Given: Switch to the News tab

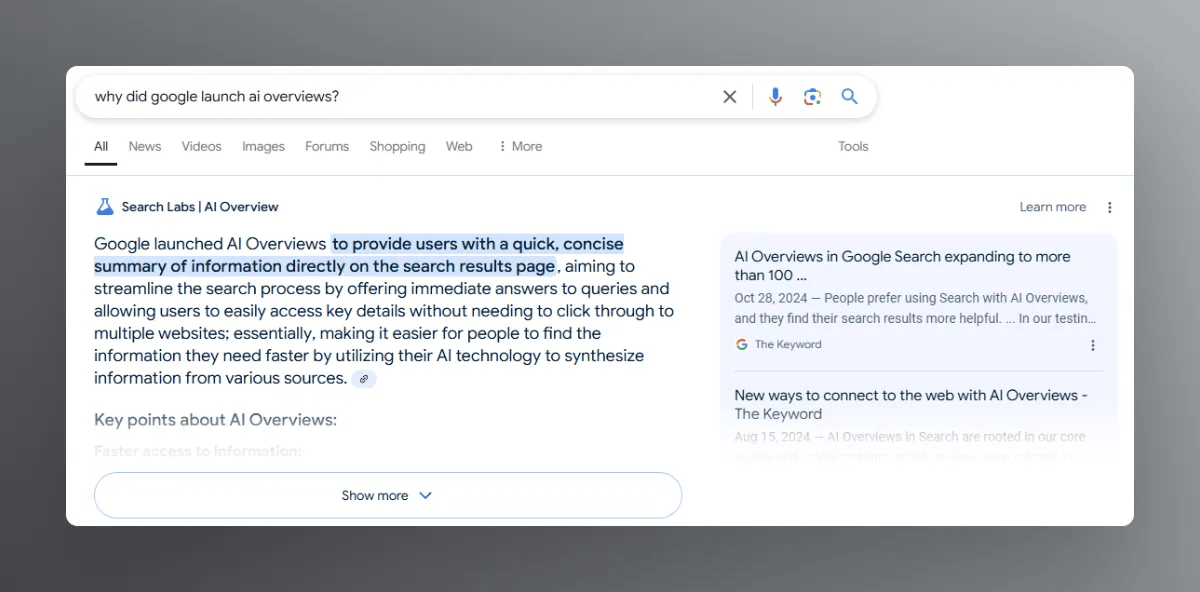Looking at the screenshot, I should pos(145,146).
